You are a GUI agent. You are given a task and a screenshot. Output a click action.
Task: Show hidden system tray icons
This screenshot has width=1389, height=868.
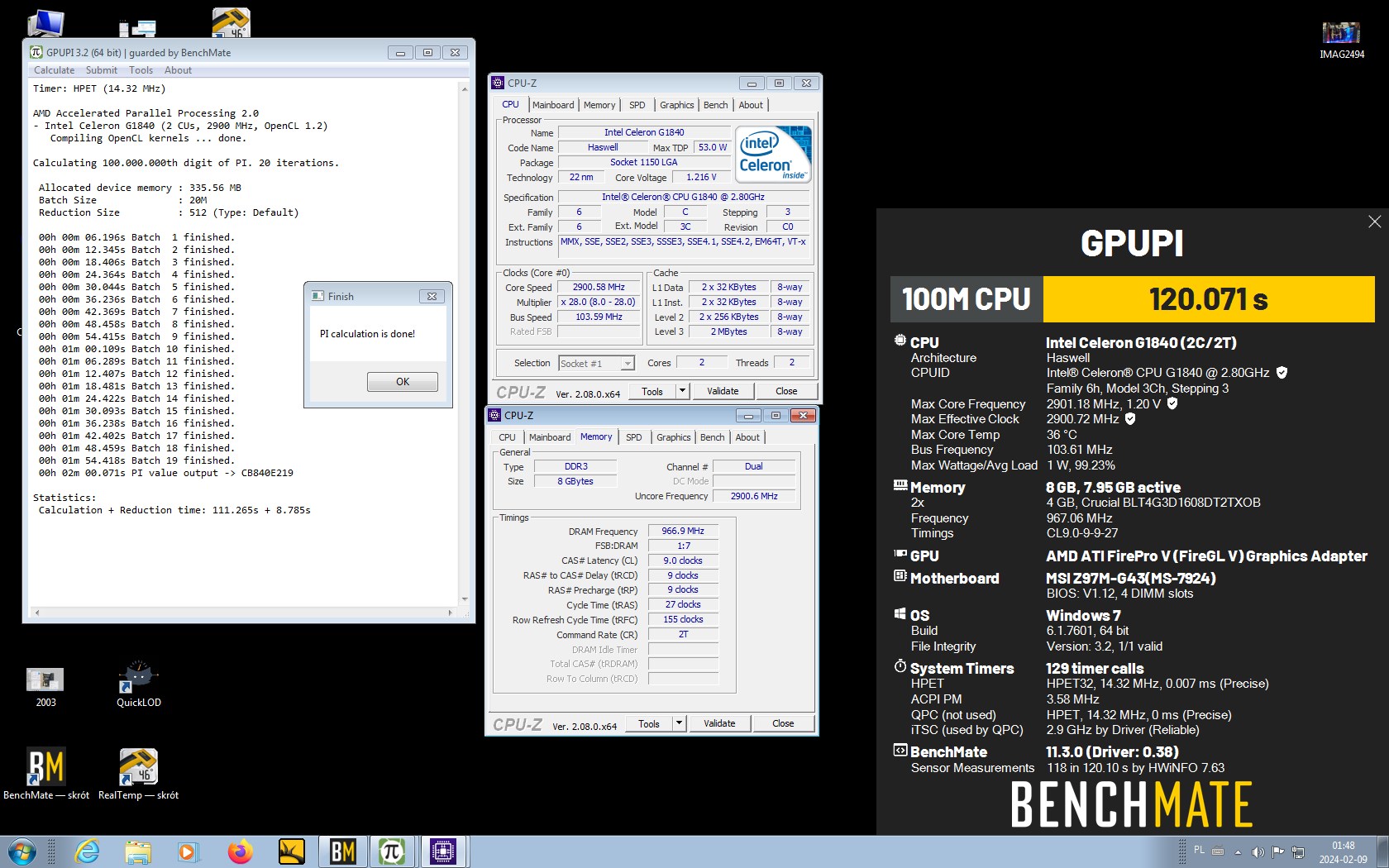click(x=1238, y=852)
